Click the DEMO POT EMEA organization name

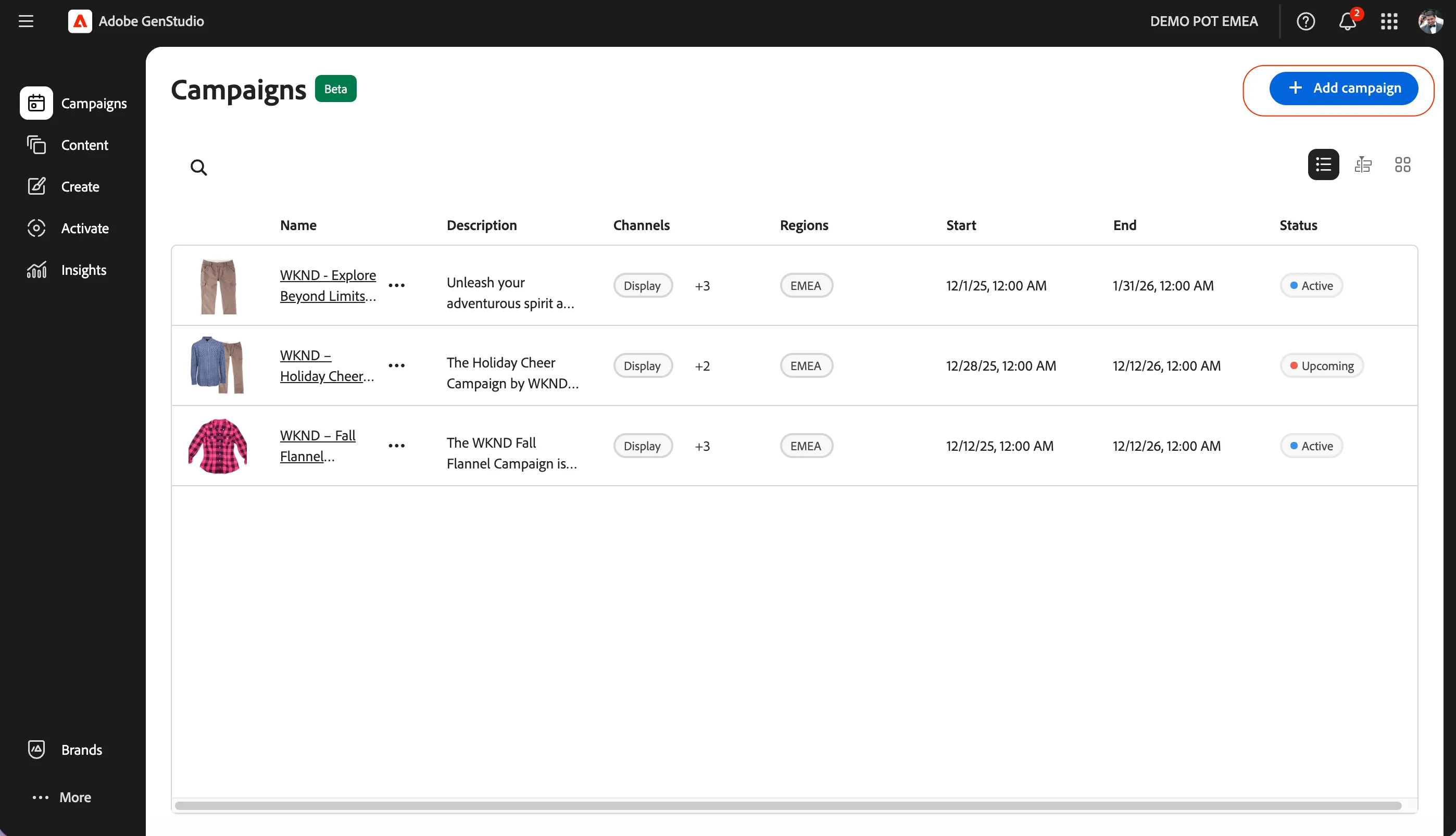[x=1204, y=21]
